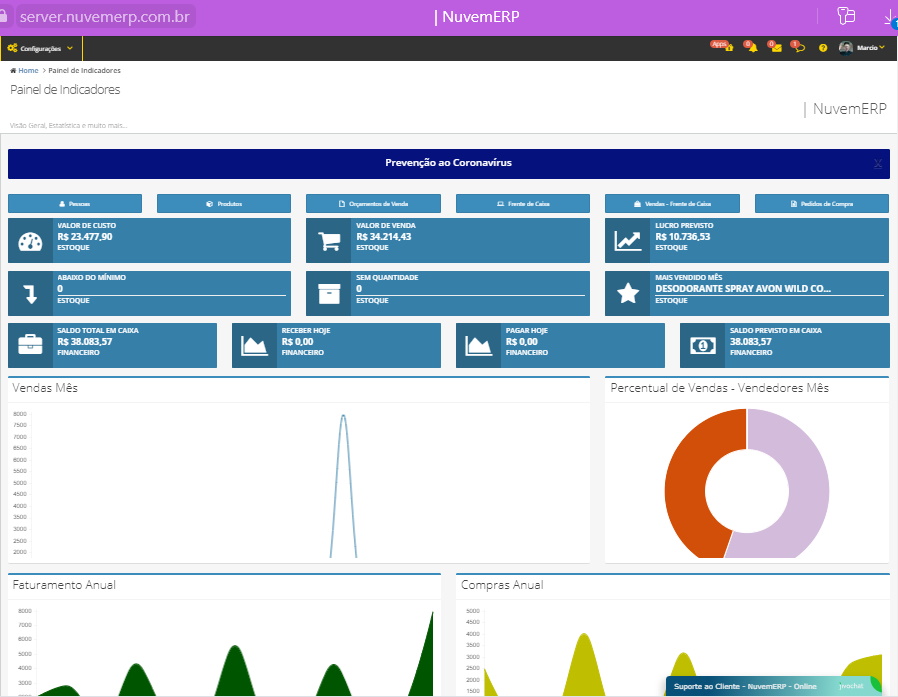Open the browser downloads arrow icon
The image size is (898, 697).
point(889,17)
